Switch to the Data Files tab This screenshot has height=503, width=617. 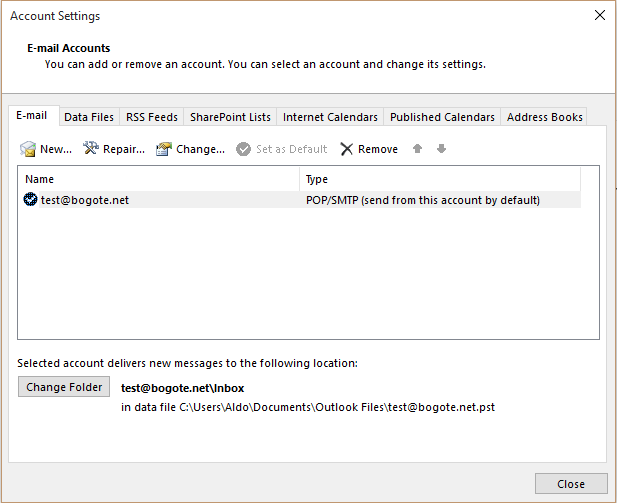[89, 117]
